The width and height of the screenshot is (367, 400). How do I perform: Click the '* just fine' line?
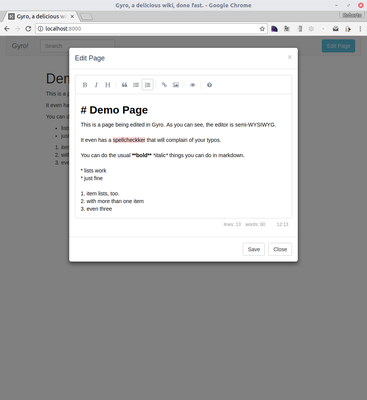[92, 178]
